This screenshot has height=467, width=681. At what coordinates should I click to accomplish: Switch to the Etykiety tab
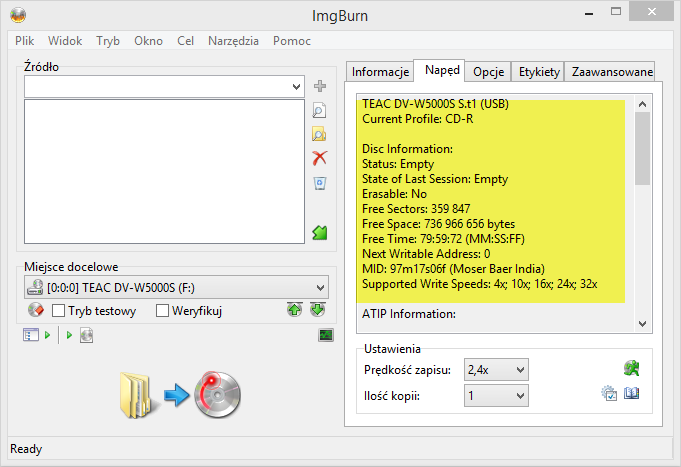[539, 72]
